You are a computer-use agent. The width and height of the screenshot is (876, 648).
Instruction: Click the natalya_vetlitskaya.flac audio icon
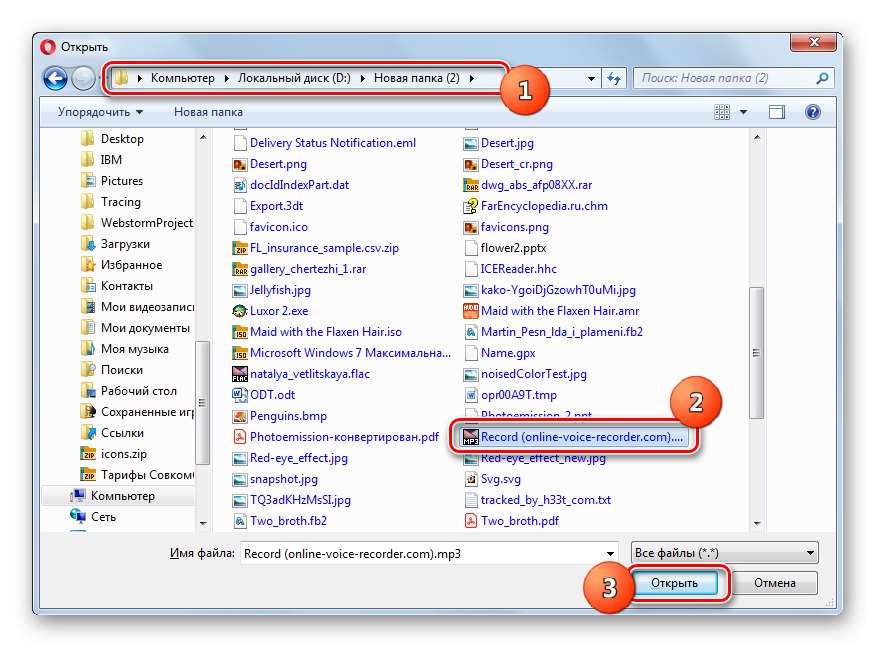click(240, 374)
